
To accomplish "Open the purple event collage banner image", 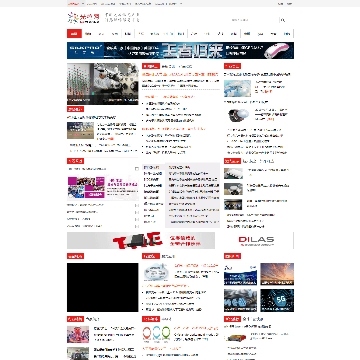I will tap(103, 188).
